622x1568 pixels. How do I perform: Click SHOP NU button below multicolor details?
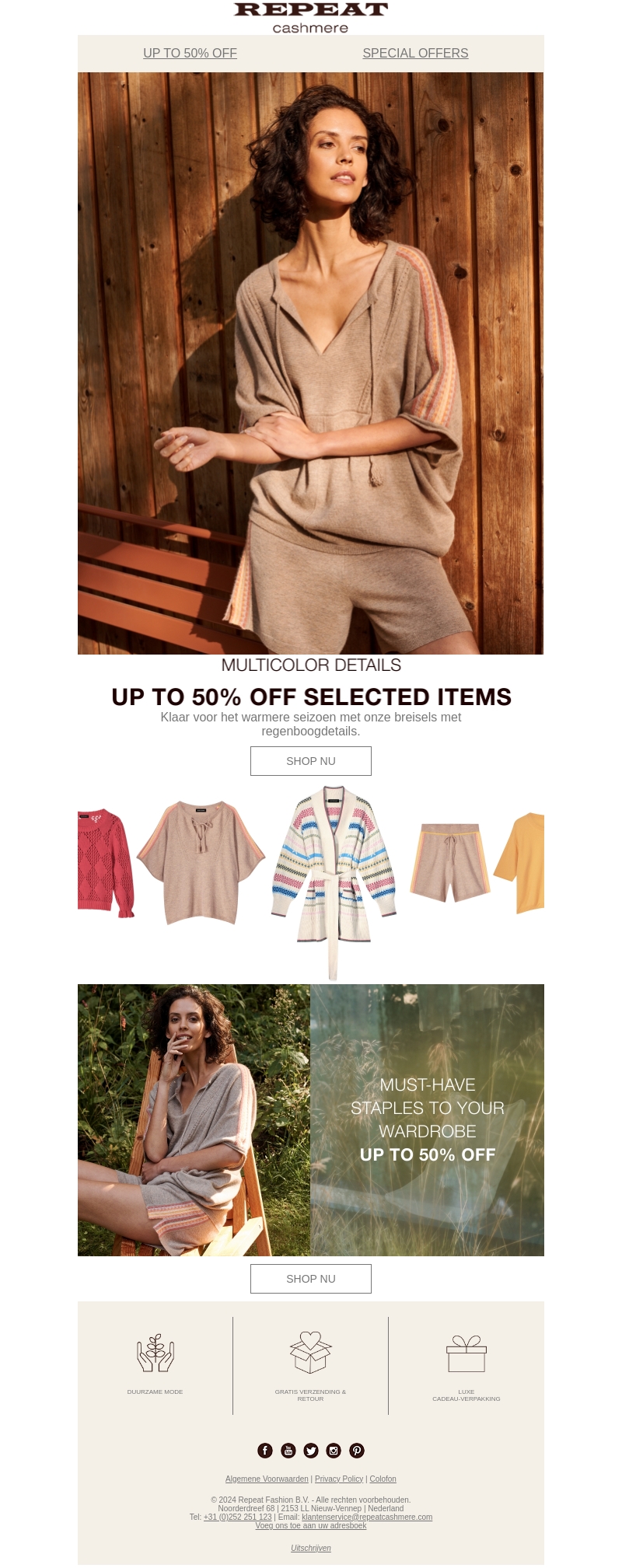pyautogui.click(x=311, y=761)
